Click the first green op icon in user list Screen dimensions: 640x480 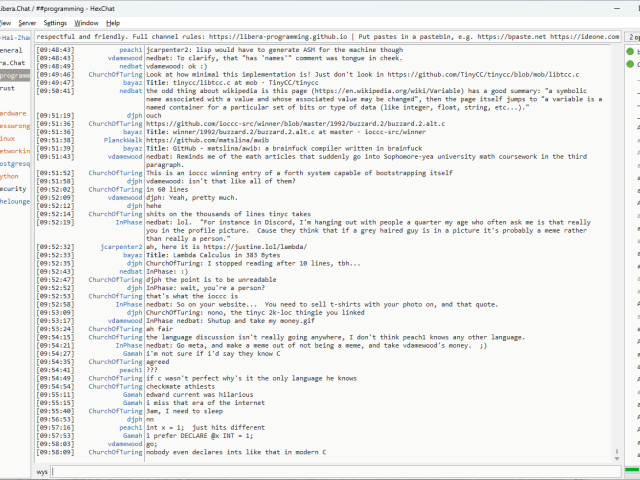[630, 50]
